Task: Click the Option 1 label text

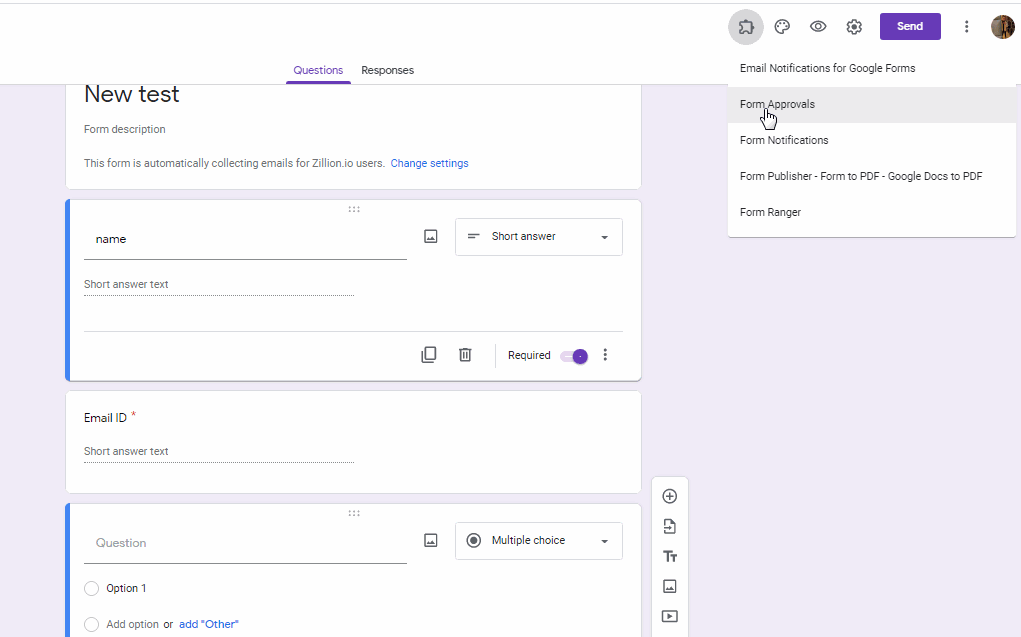Action: point(126,588)
